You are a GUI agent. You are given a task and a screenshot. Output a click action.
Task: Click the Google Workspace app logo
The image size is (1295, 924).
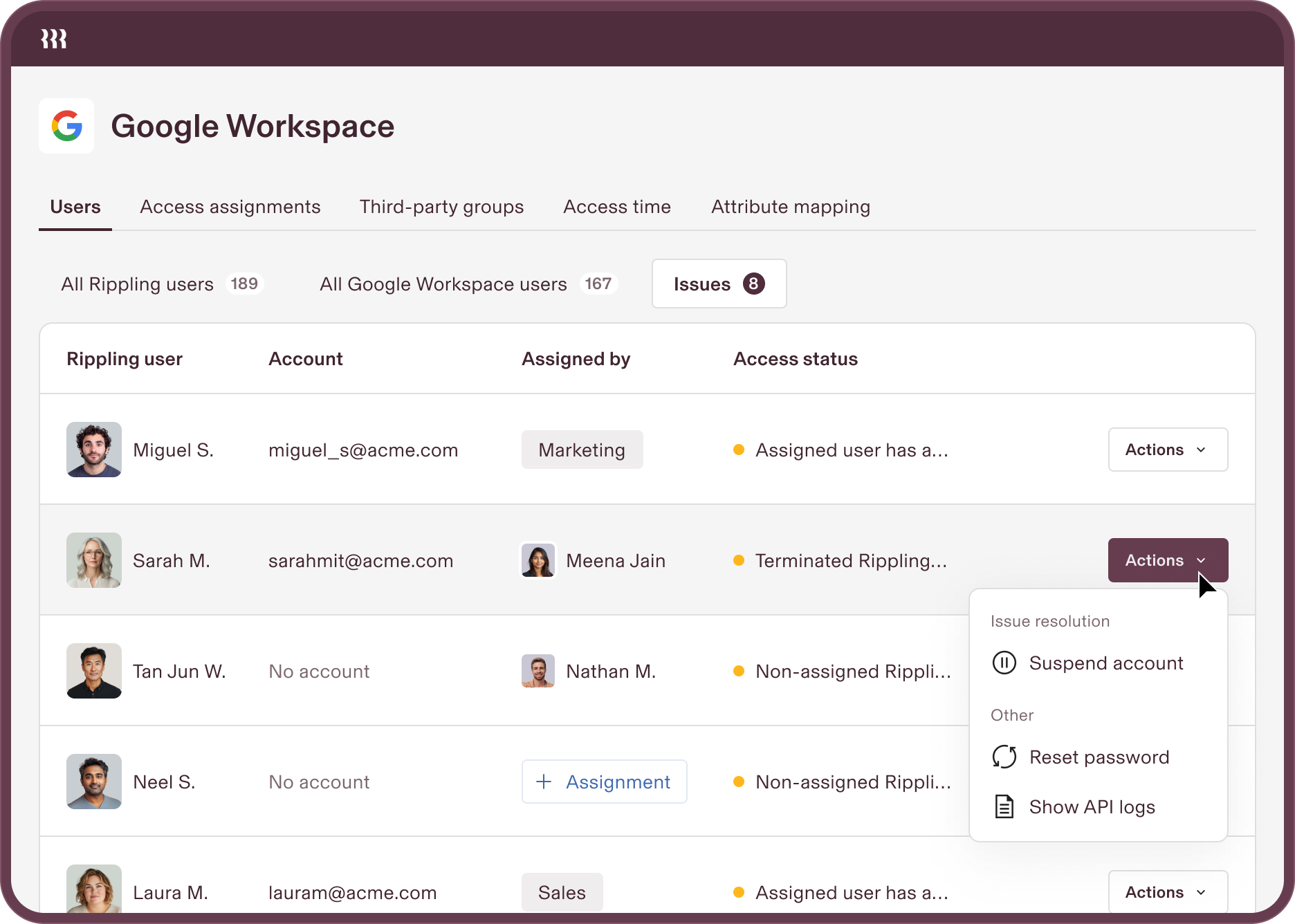[x=66, y=126]
